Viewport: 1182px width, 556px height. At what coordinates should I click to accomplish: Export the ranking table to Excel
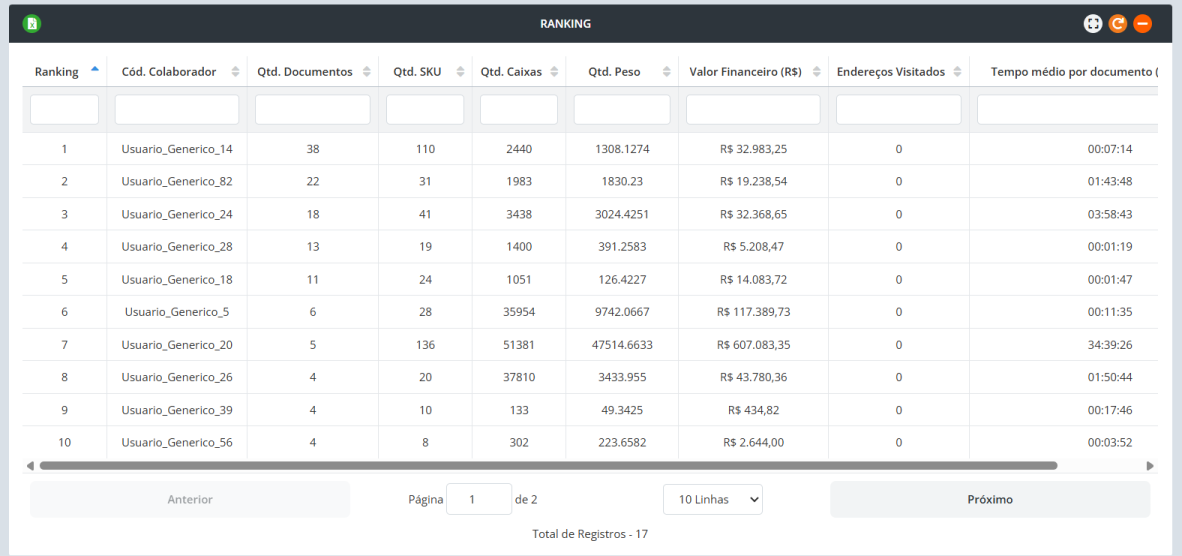pos(32,24)
